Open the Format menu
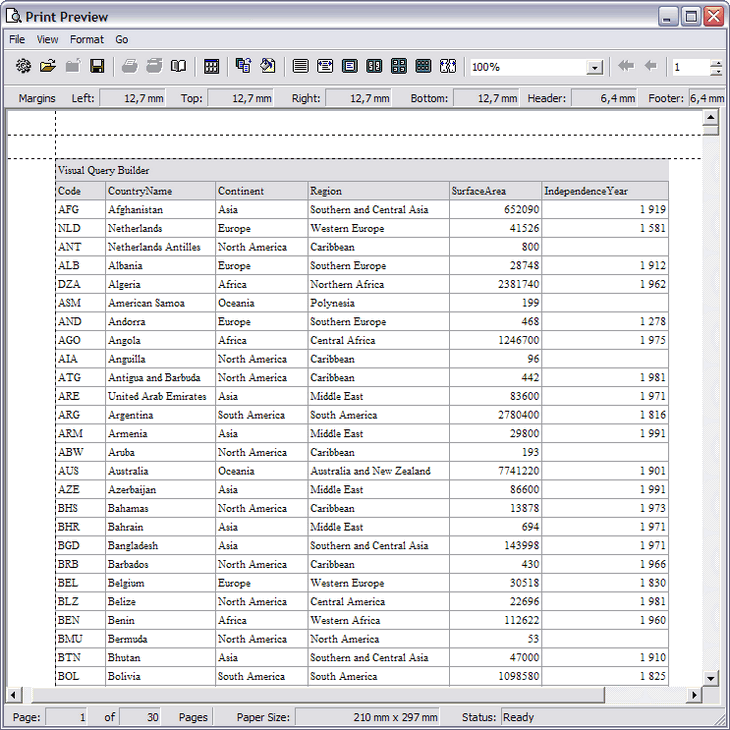The image size is (730, 730). point(86,40)
